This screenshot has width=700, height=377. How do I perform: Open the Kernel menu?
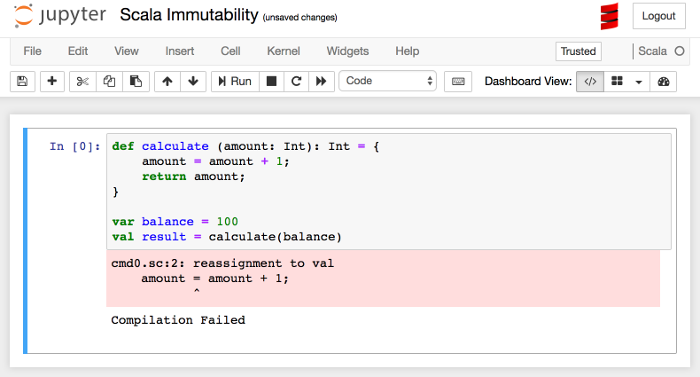(x=283, y=51)
